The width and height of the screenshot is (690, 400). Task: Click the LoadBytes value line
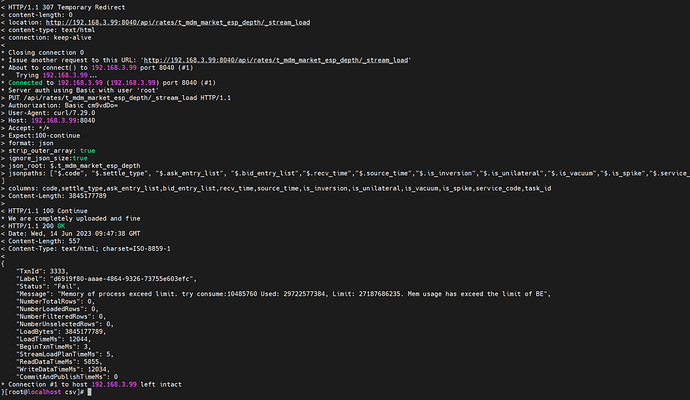(x=61, y=332)
